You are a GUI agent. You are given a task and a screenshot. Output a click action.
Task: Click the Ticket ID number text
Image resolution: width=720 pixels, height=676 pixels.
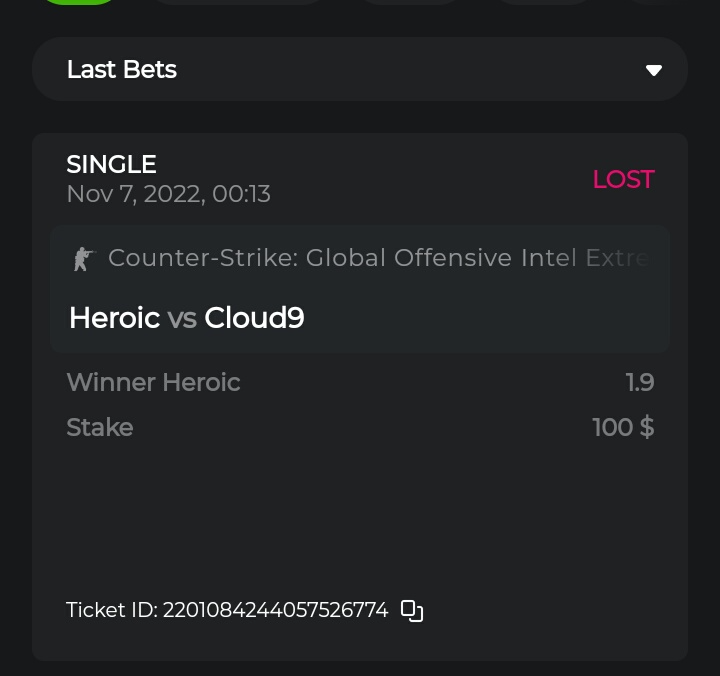(x=275, y=610)
